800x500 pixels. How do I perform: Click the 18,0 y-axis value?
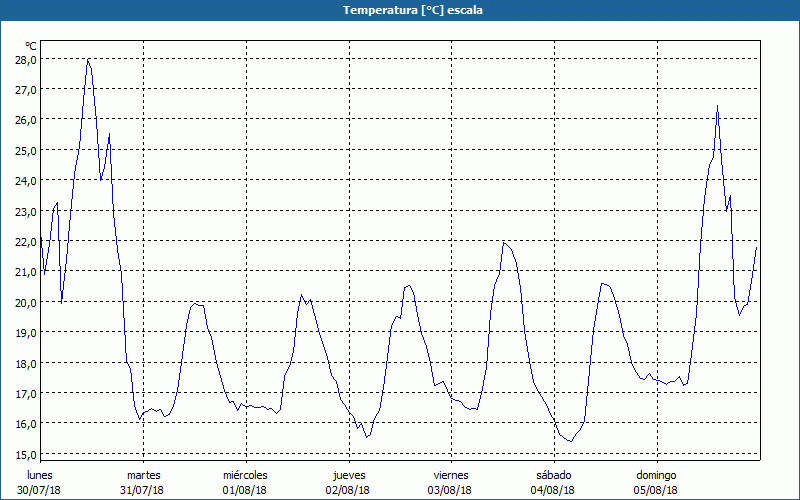pyautogui.click(x=26, y=363)
